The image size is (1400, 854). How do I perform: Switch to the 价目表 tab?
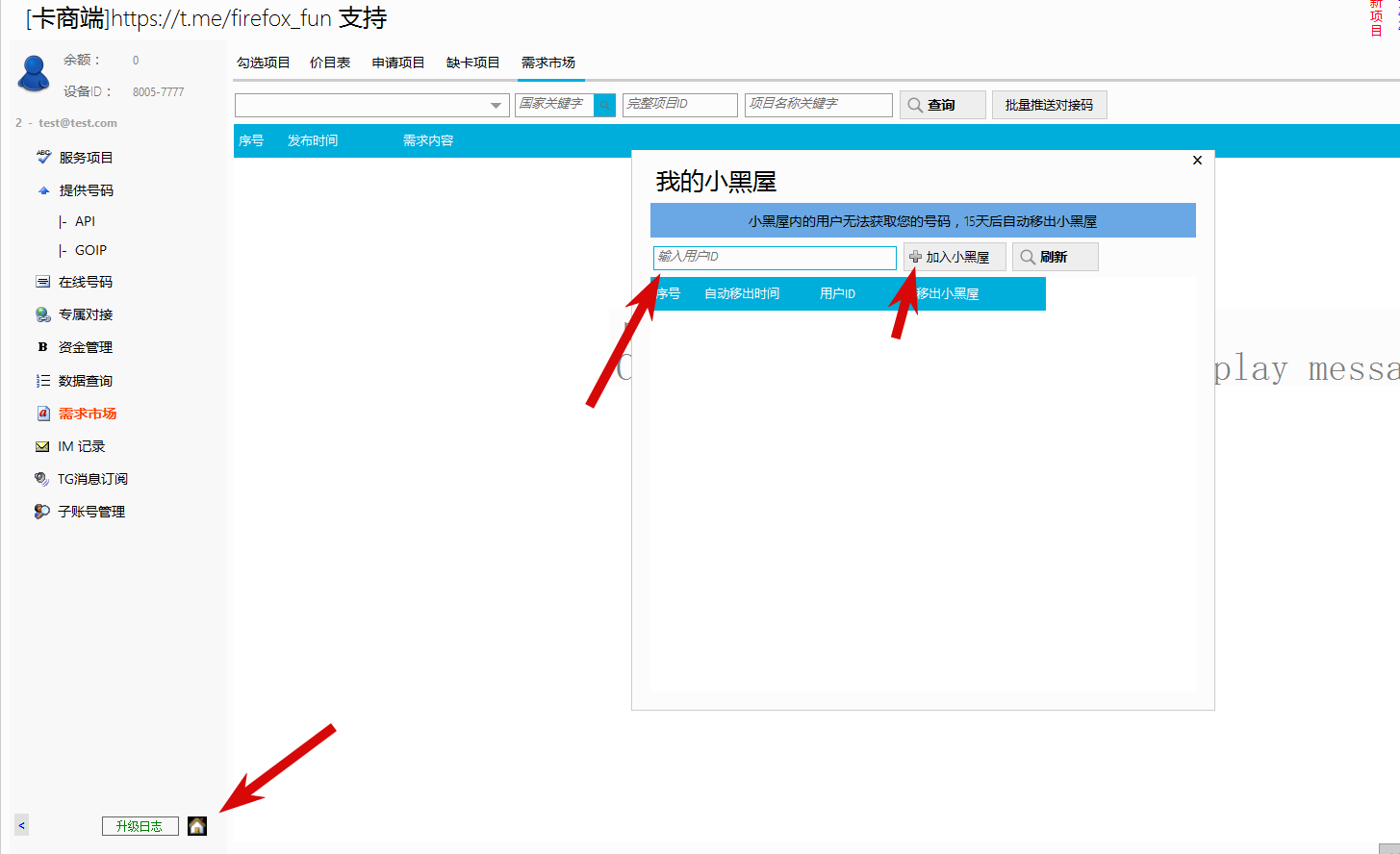[330, 63]
